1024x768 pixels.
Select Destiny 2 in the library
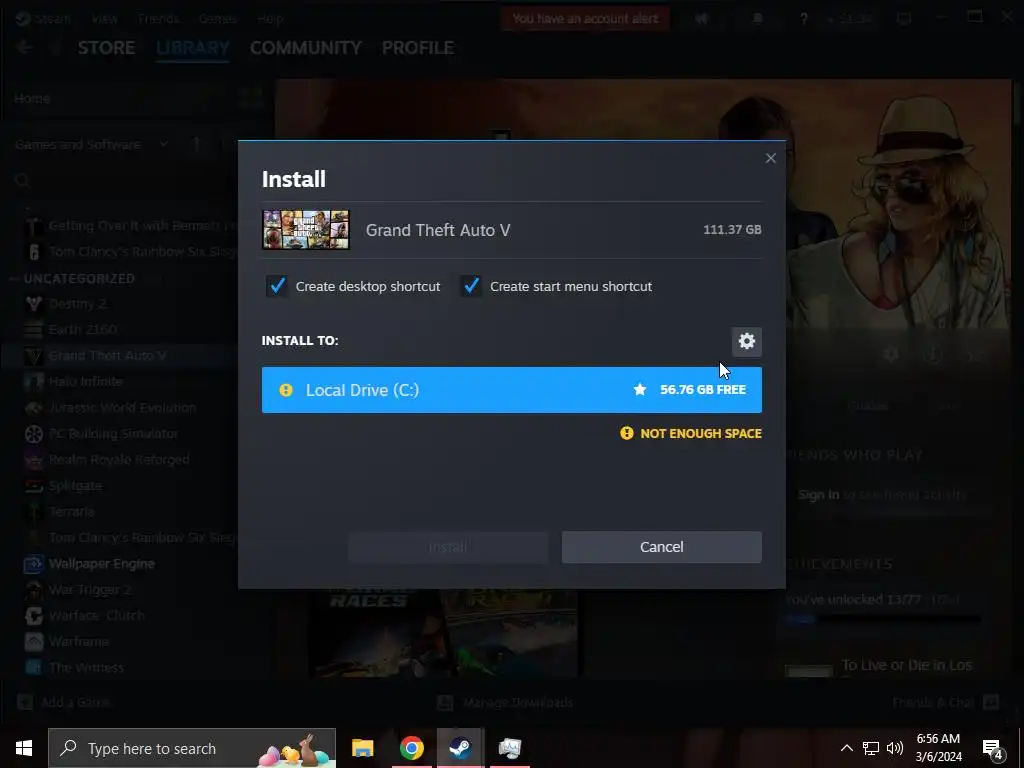(77, 304)
